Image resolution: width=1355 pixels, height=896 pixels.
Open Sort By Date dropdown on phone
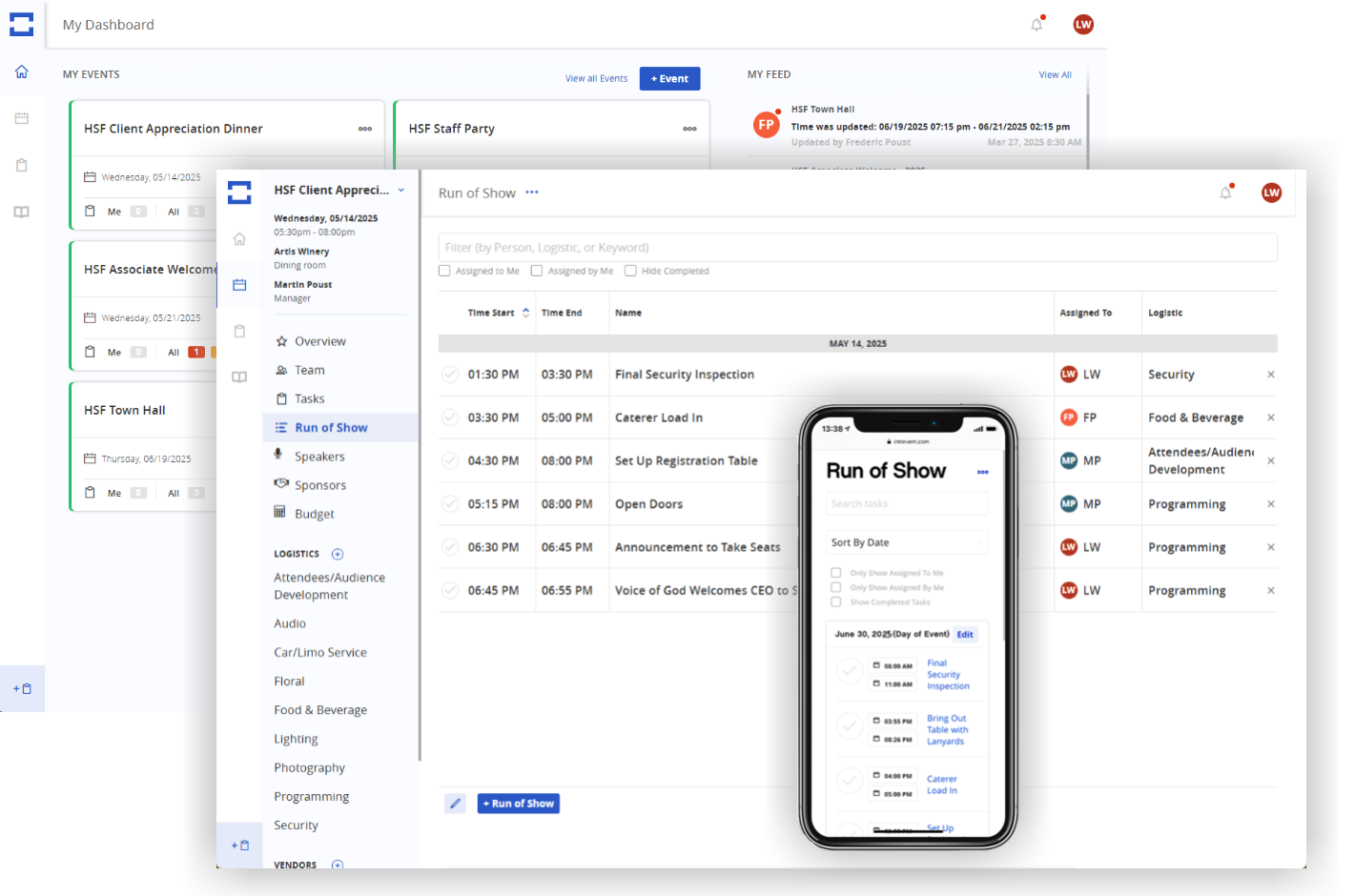(x=907, y=542)
